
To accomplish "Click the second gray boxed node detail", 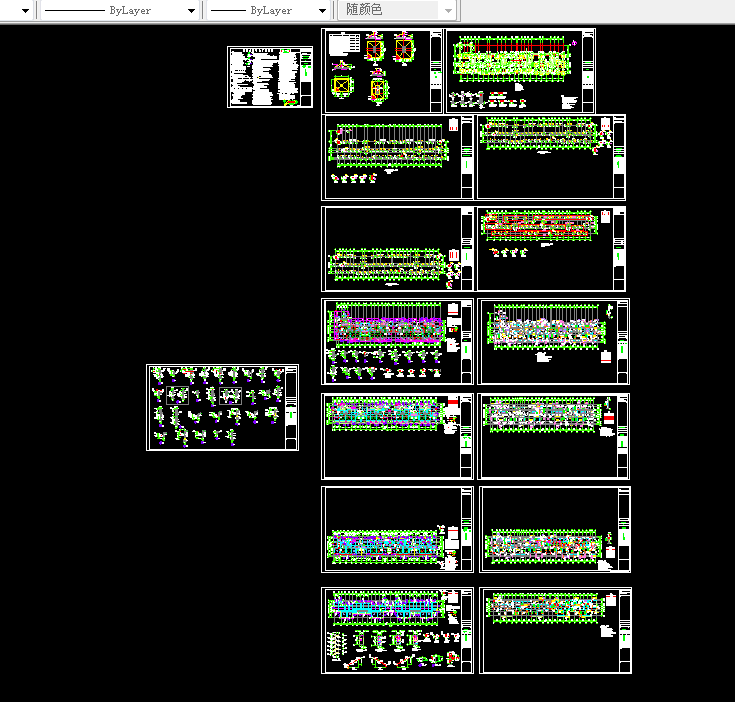I will pyautogui.click(x=231, y=396).
